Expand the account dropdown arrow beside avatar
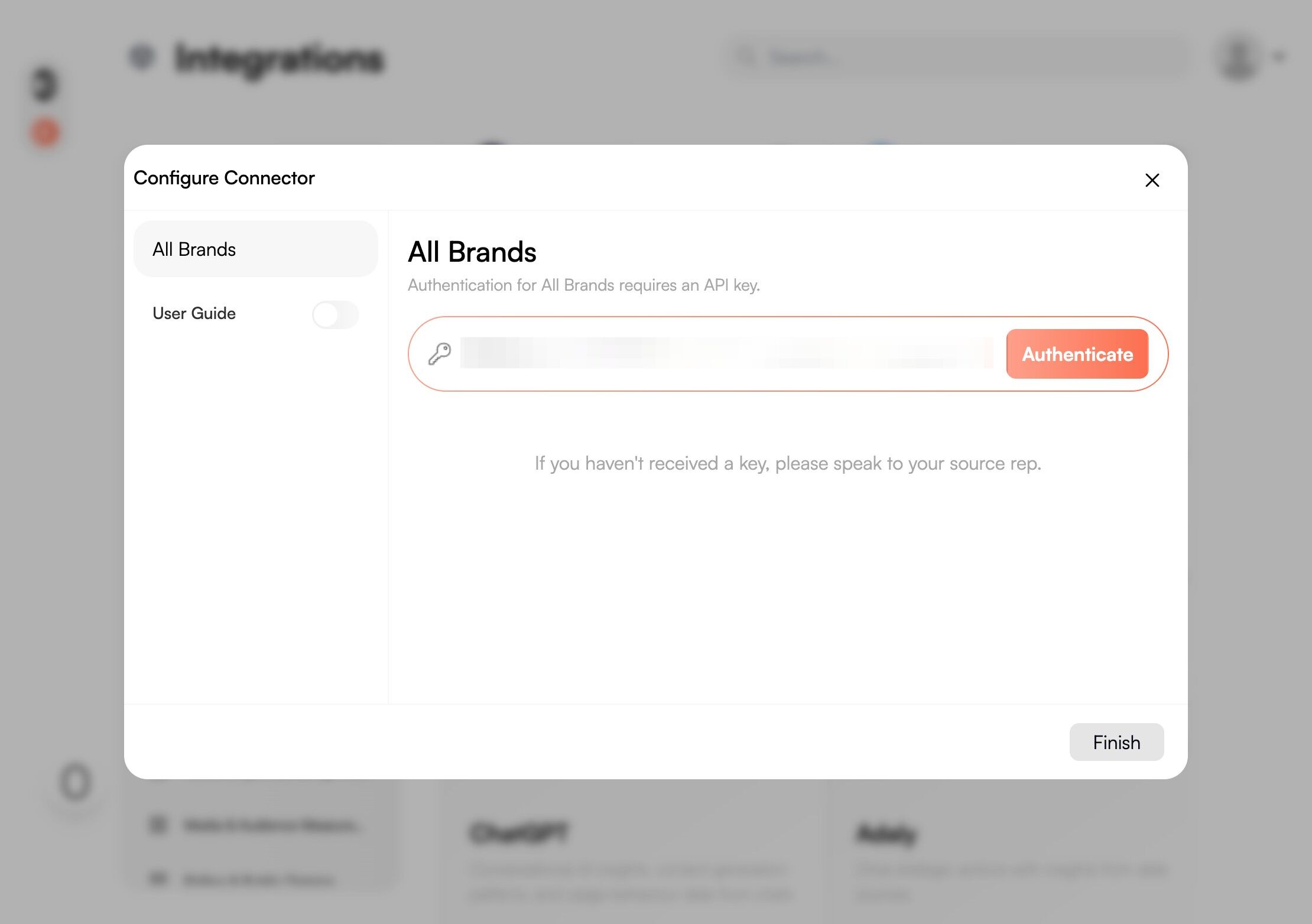Screen dimensions: 1312x924 tap(1279, 57)
